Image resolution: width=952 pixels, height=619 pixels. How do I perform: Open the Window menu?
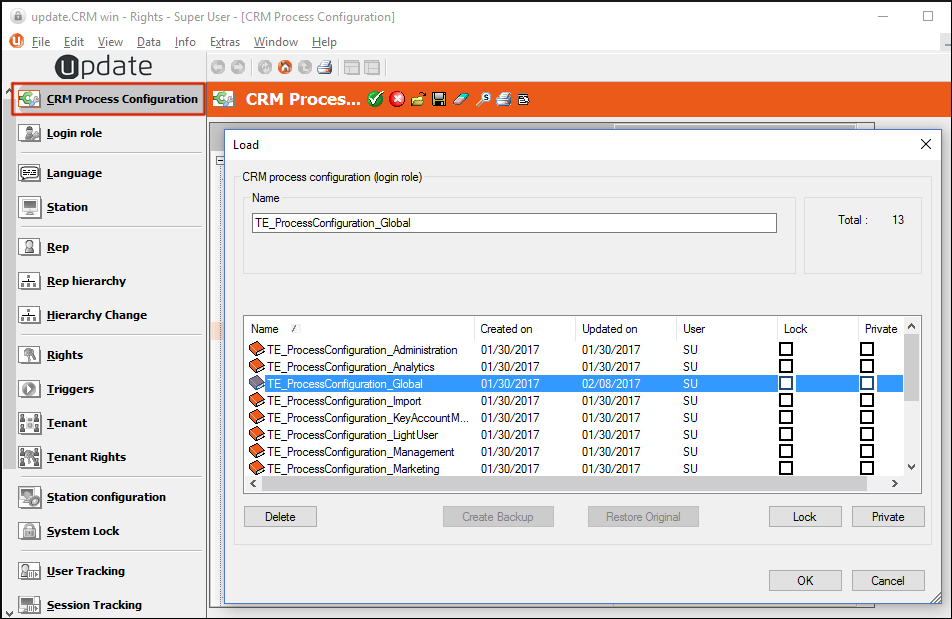276,42
